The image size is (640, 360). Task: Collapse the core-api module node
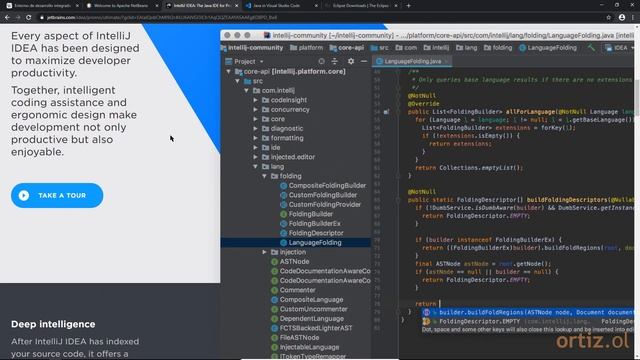pyautogui.click(x=229, y=71)
